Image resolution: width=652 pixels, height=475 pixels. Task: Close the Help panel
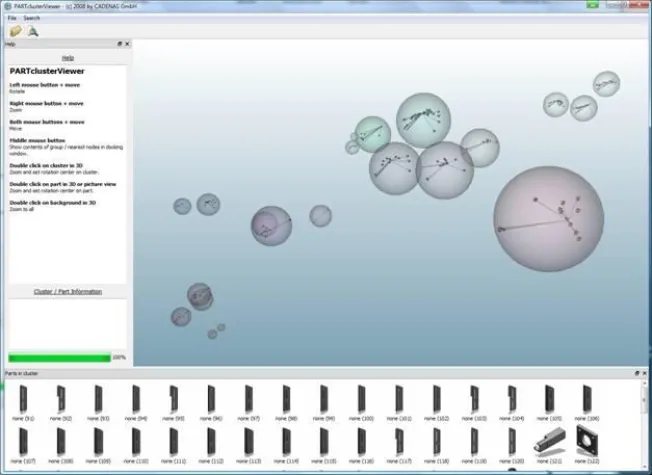point(127,44)
